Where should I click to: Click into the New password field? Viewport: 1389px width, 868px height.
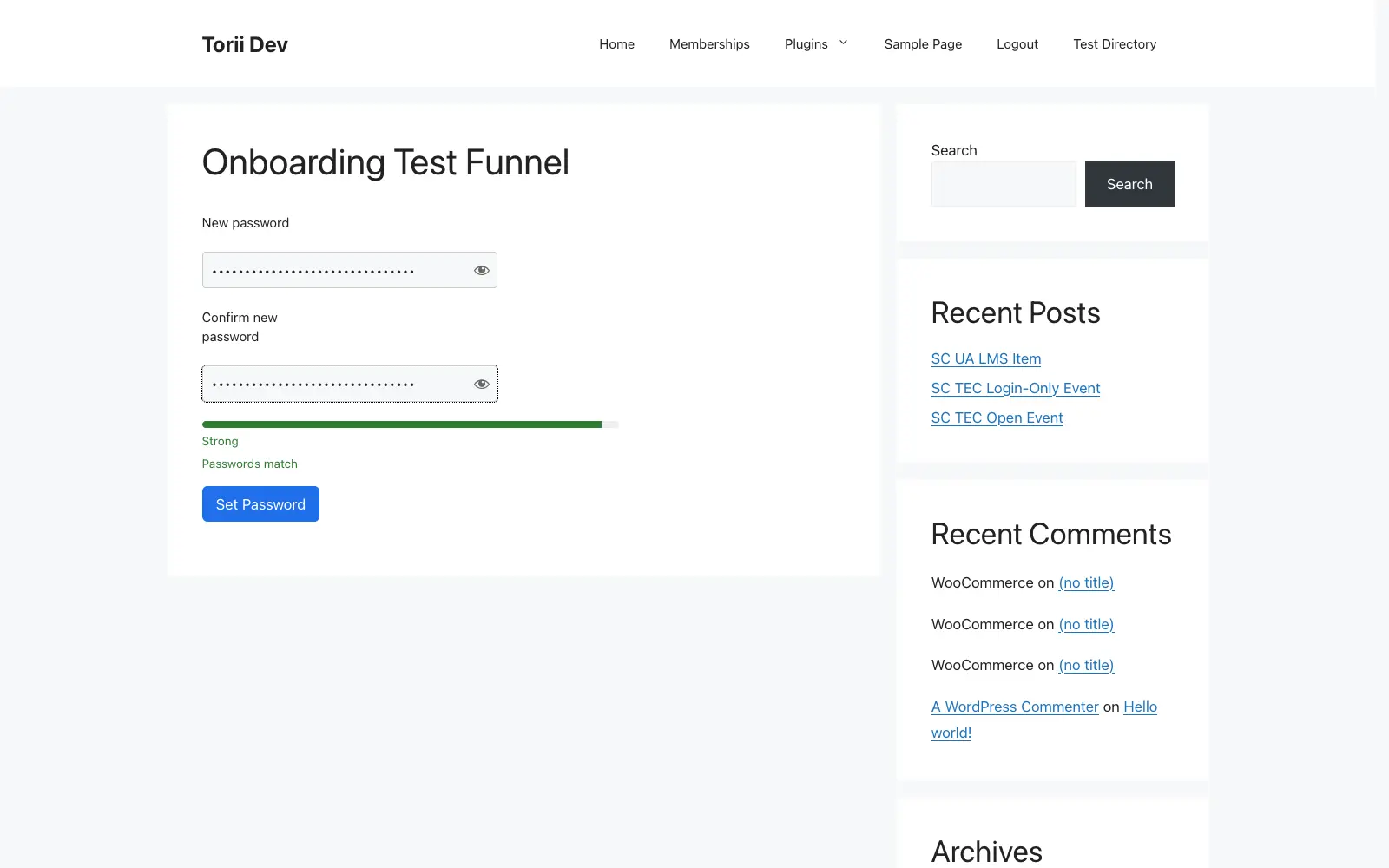click(x=350, y=270)
